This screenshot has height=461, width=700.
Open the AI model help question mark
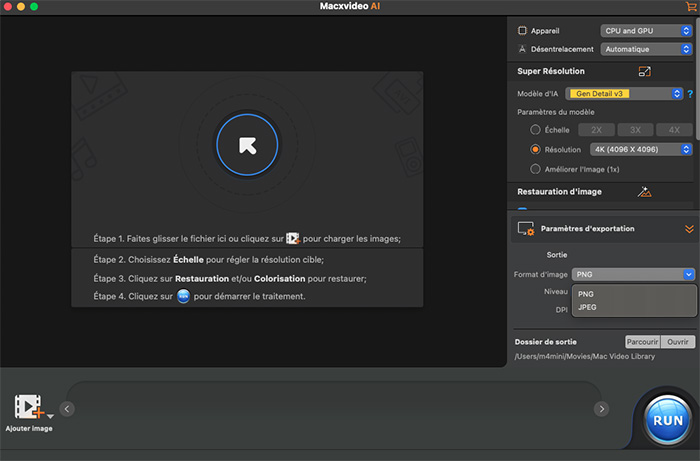690,94
